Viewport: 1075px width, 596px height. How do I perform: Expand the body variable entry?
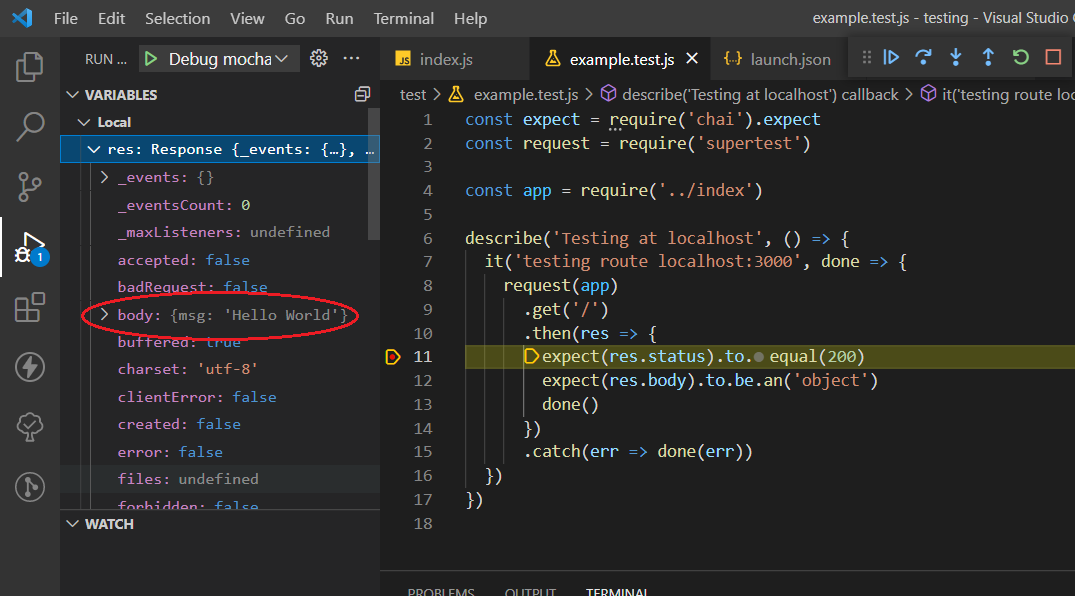(105, 316)
